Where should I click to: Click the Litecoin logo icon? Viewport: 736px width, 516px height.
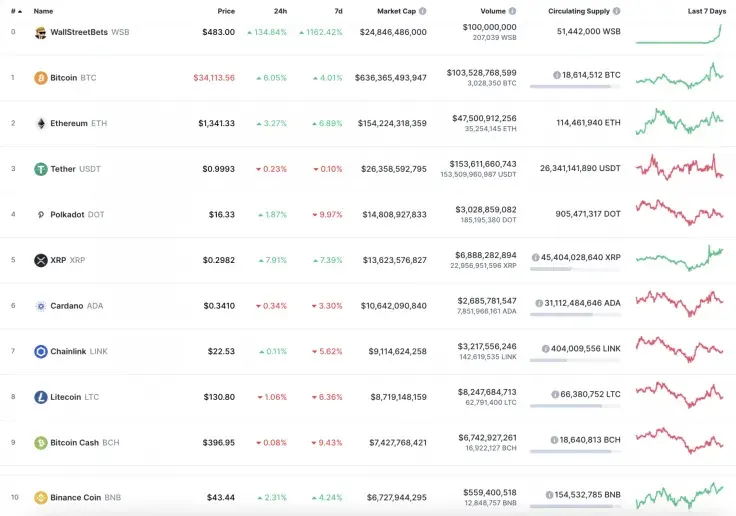tap(41, 397)
